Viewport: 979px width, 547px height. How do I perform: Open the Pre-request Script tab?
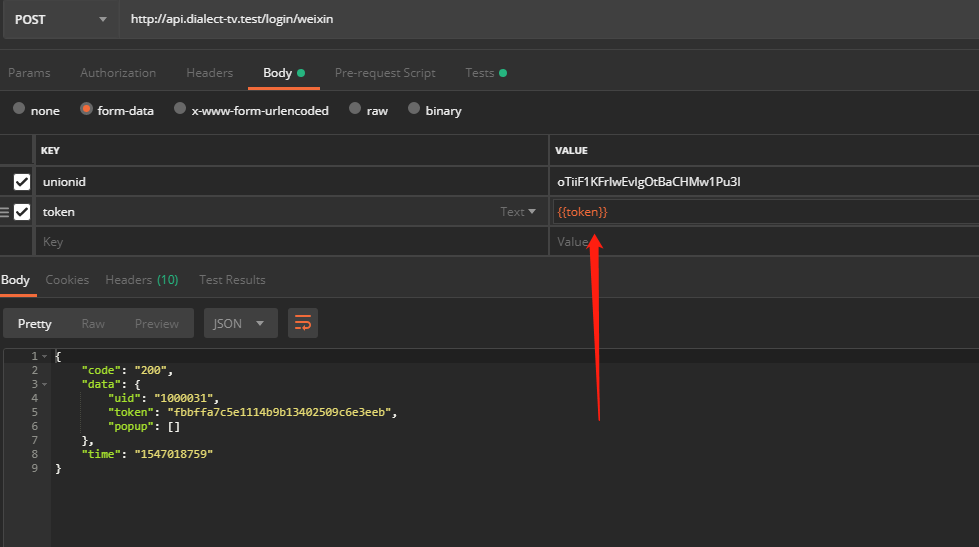click(x=385, y=72)
